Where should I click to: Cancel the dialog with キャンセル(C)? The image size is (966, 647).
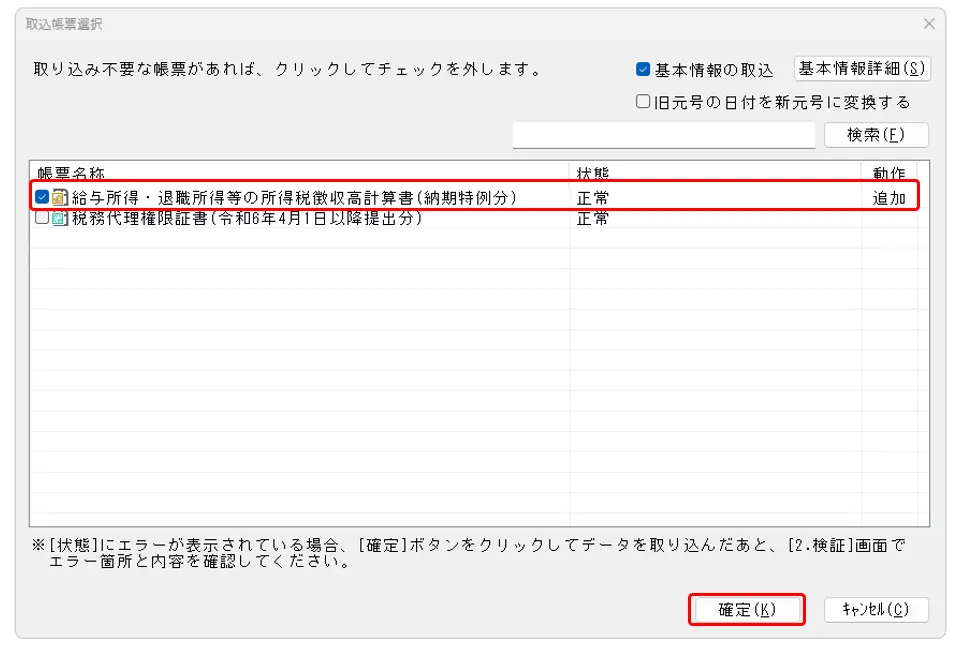coord(876,609)
